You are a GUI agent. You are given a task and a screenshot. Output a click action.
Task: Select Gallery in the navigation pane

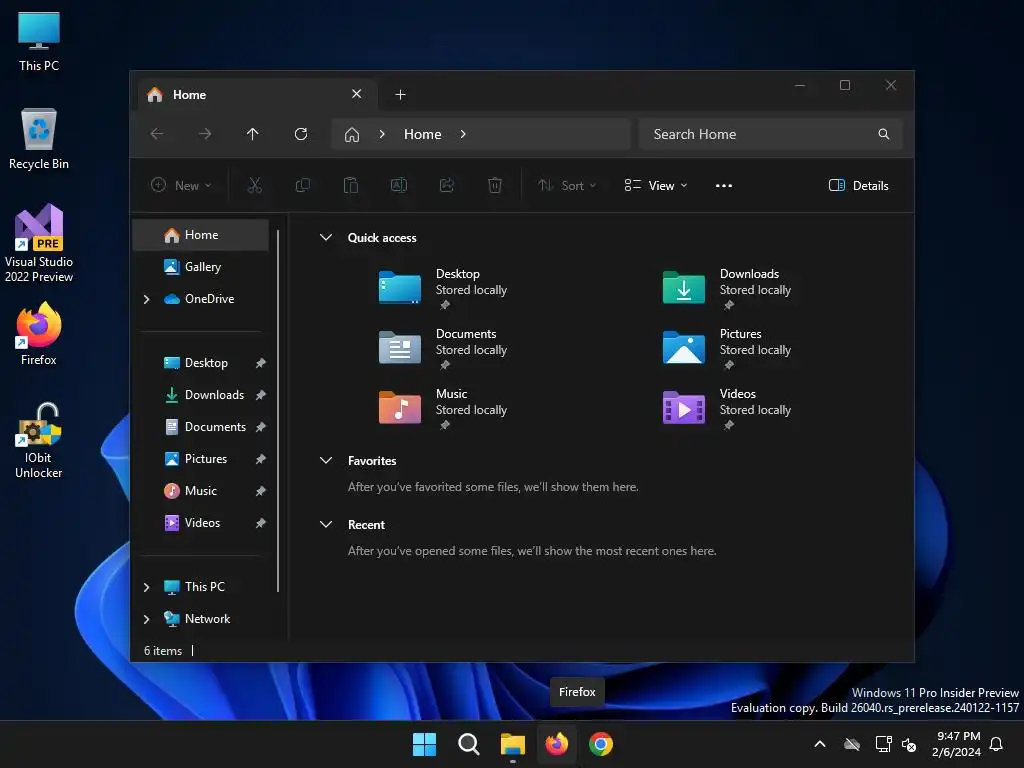point(201,266)
